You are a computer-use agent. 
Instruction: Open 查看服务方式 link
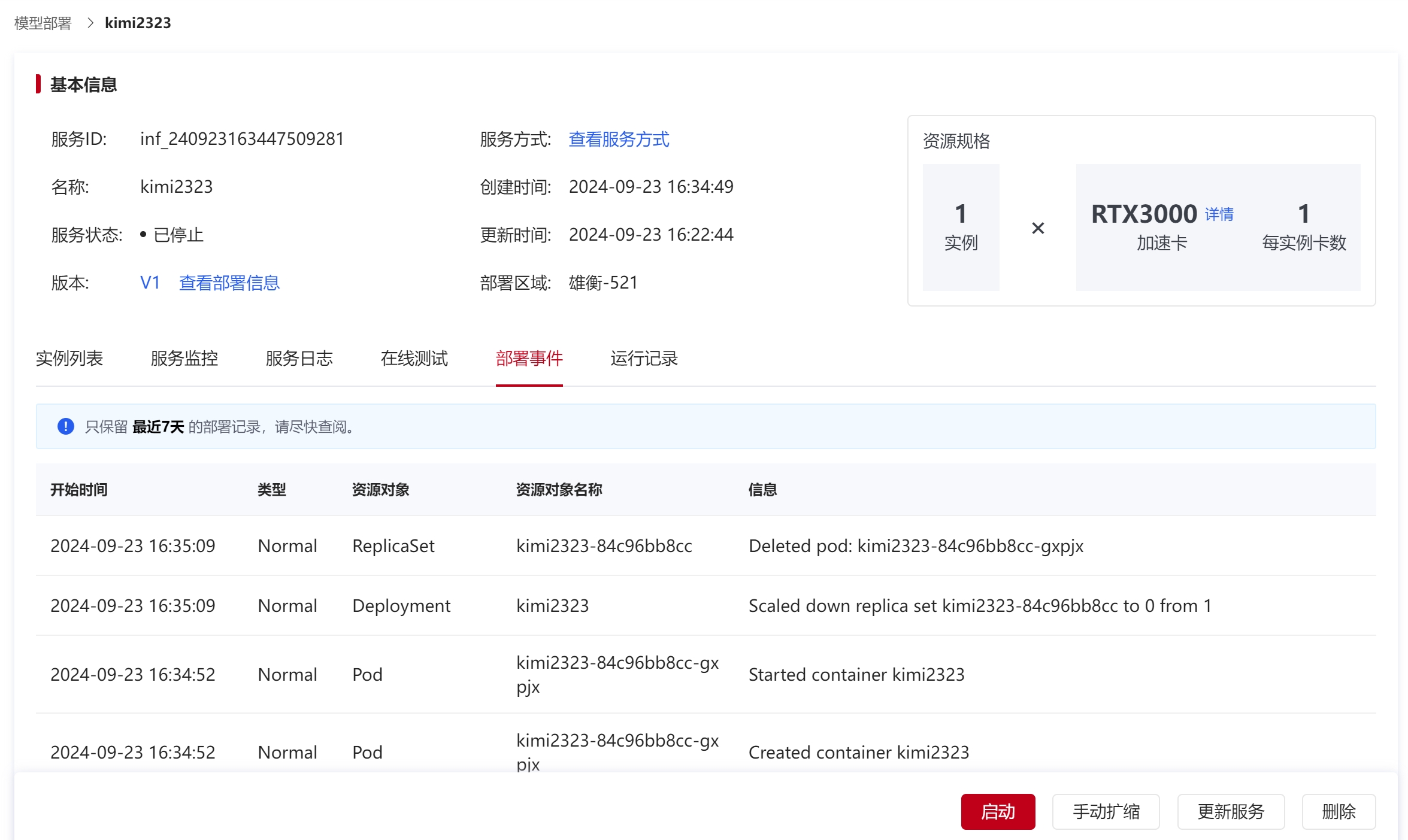pos(619,139)
